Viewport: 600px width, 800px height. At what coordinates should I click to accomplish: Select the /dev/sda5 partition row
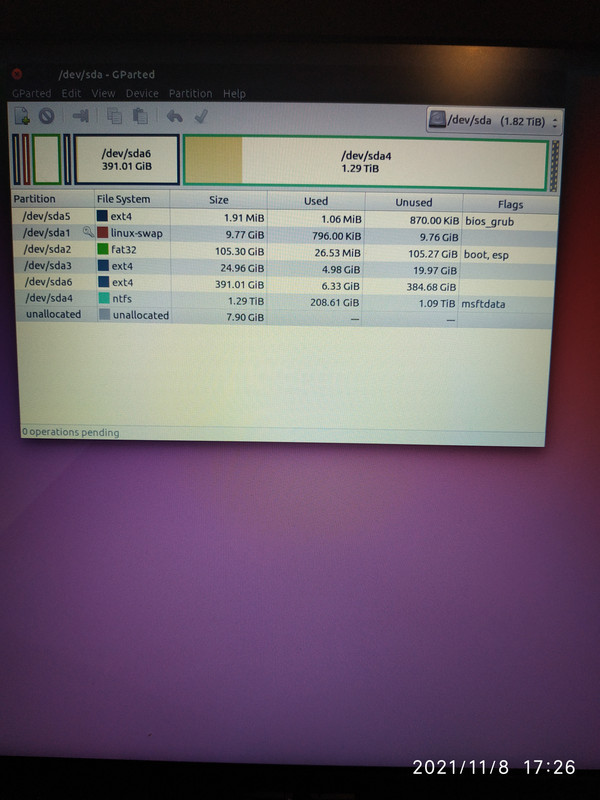point(285,218)
